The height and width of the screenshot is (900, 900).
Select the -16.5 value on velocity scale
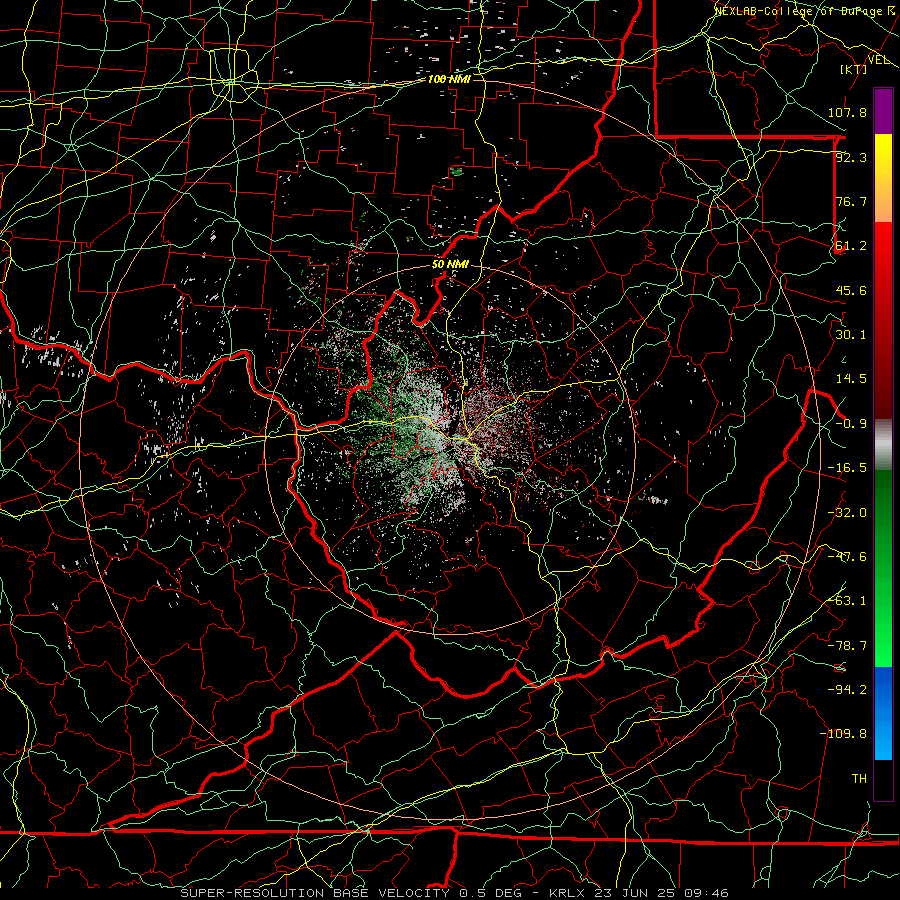[x=847, y=468]
